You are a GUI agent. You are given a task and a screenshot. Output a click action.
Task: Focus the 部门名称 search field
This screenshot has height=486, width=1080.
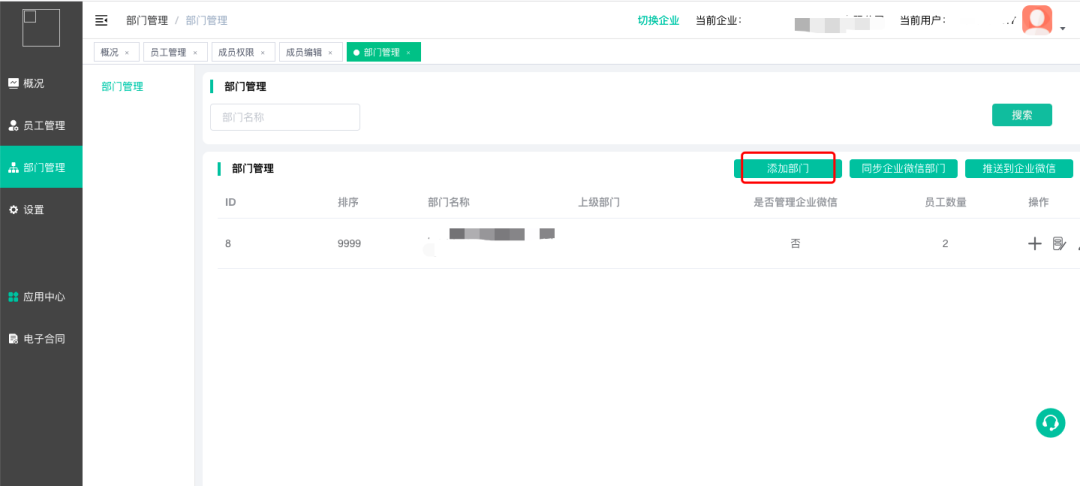[285, 118]
